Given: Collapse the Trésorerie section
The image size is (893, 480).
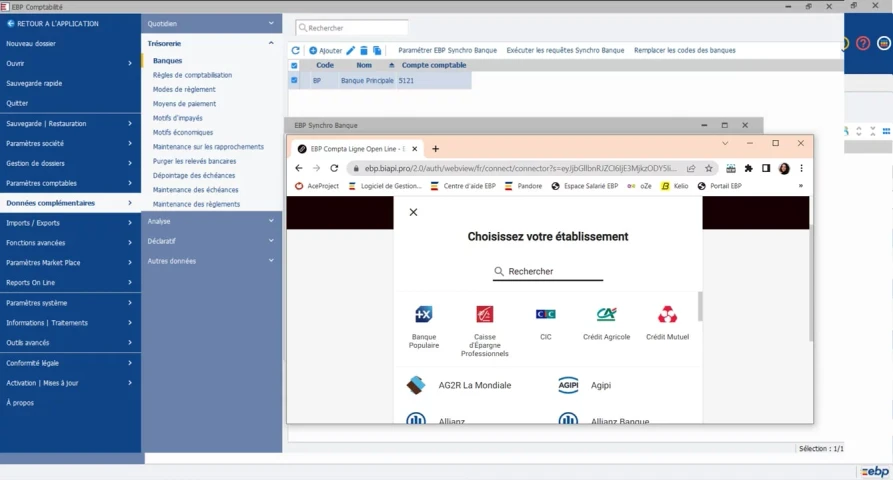Looking at the screenshot, I should [x=211, y=43].
